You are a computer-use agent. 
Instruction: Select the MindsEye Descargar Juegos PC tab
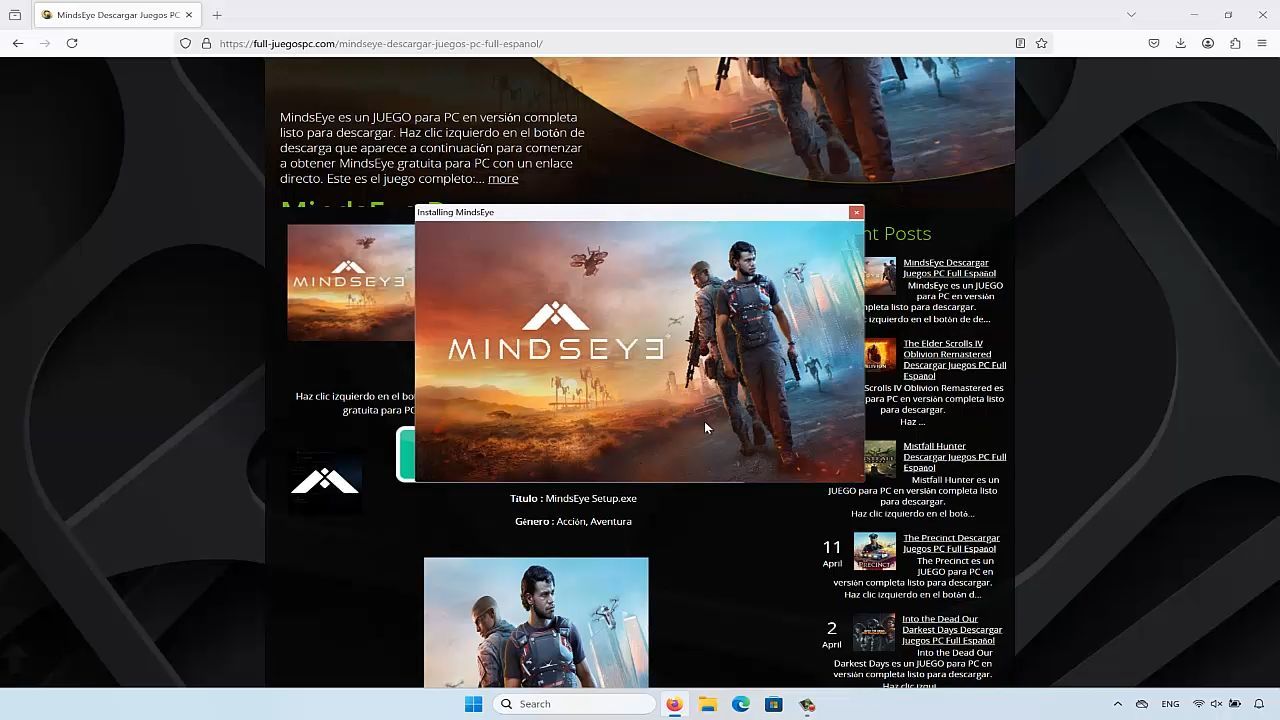click(x=117, y=15)
